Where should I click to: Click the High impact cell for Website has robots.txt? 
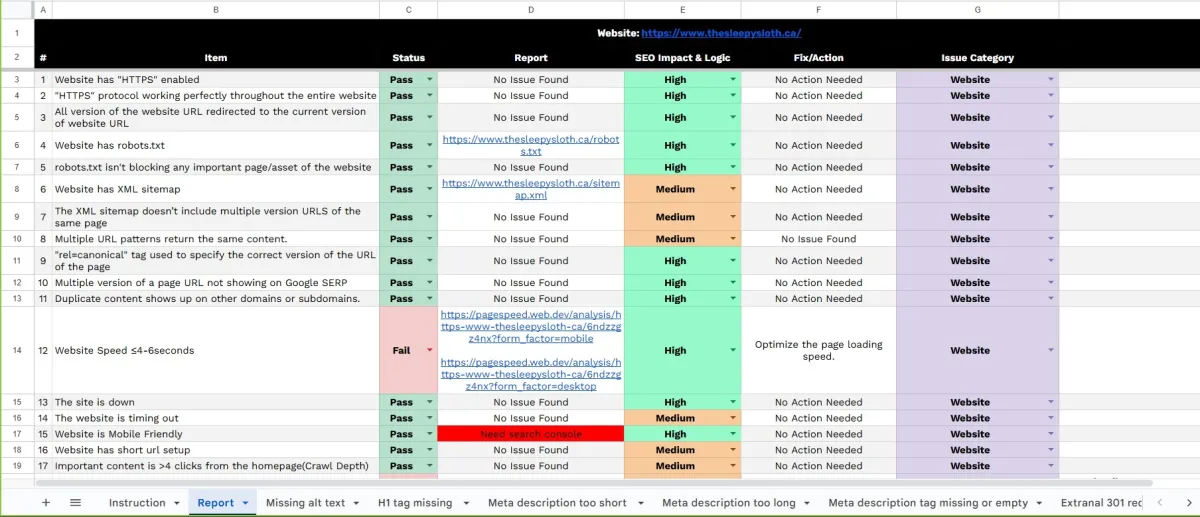click(x=682, y=145)
